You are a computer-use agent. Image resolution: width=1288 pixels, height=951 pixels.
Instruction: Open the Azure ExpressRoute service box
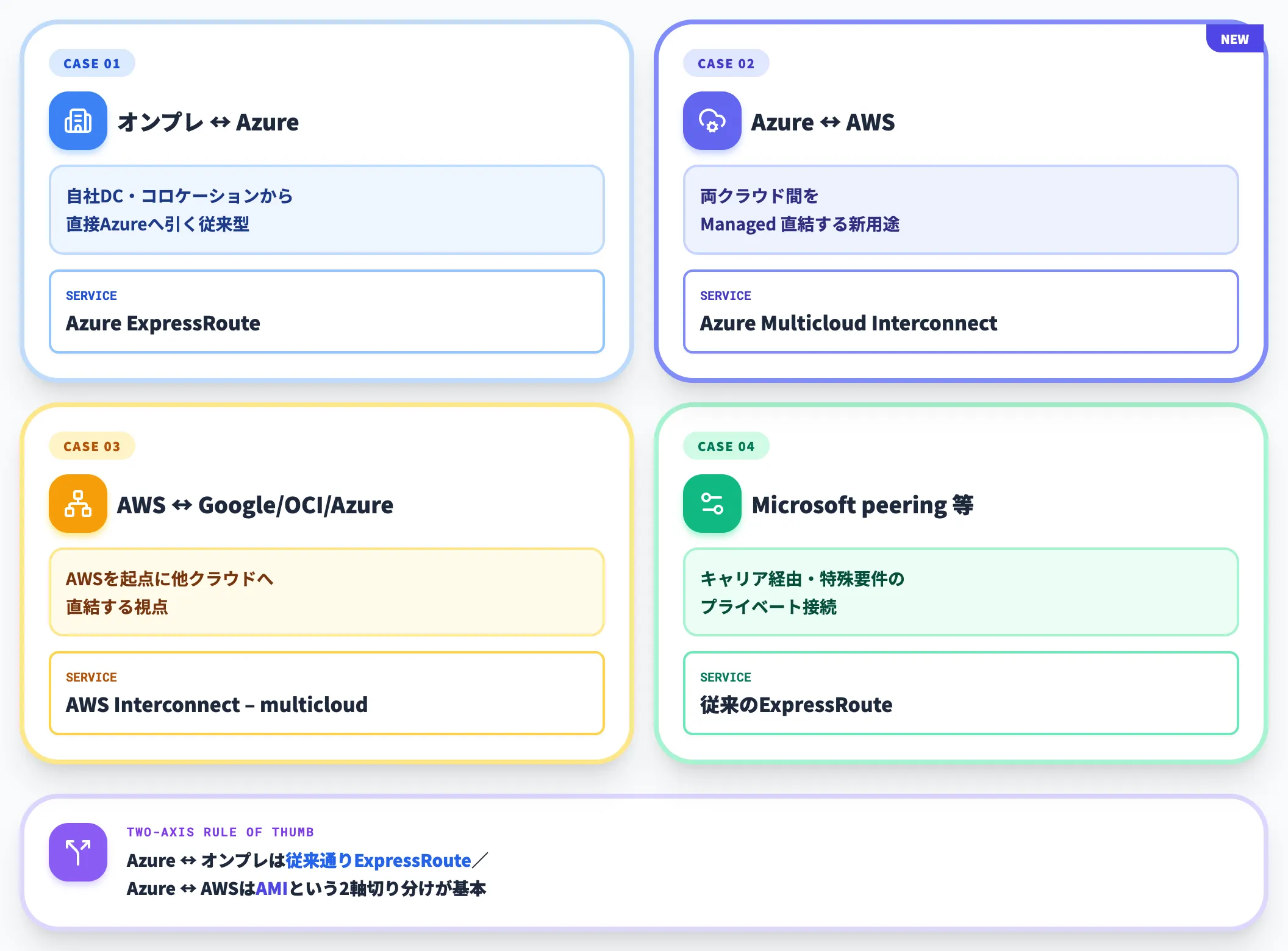[x=327, y=312]
